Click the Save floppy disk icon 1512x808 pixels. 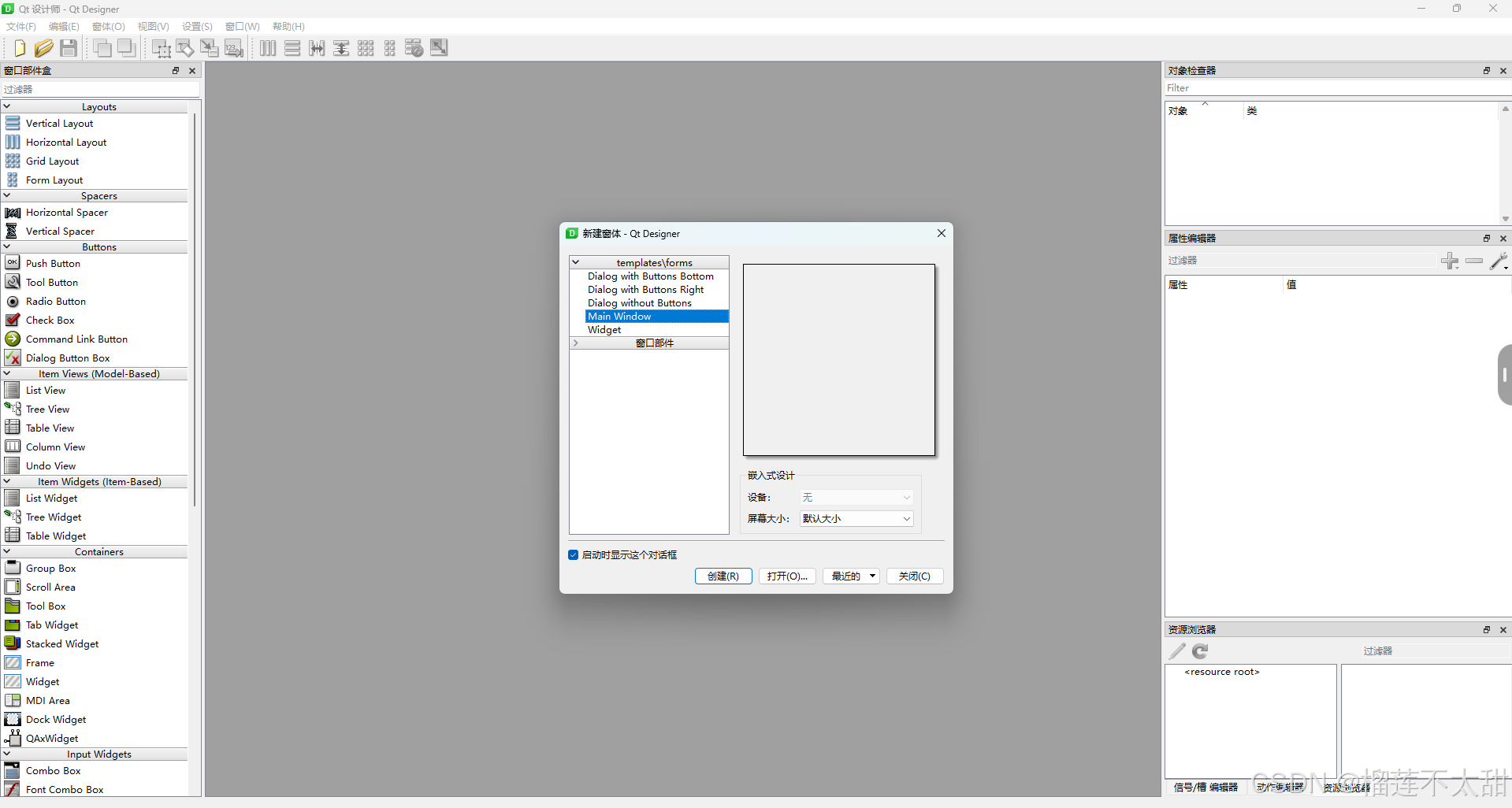pyautogui.click(x=69, y=48)
